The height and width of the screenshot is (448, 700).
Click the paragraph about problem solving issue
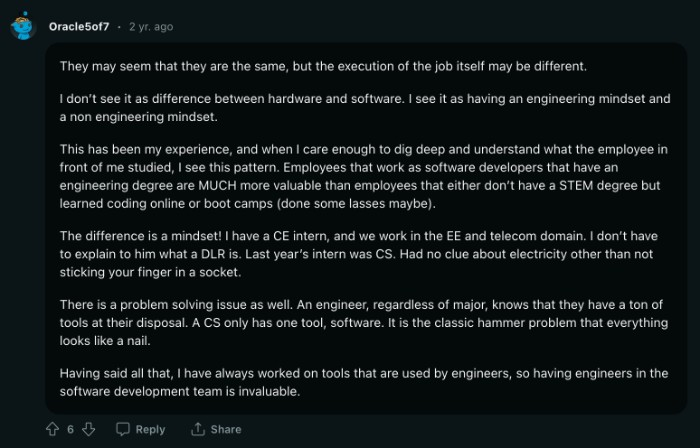[364, 323]
